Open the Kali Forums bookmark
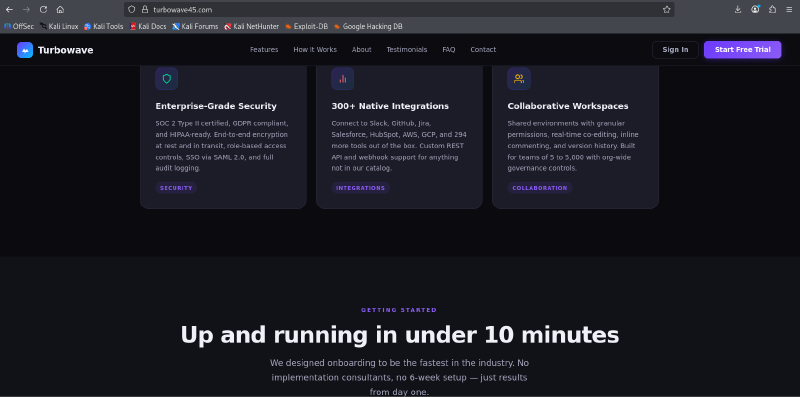The height and width of the screenshot is (397, 800). [195, 26]
